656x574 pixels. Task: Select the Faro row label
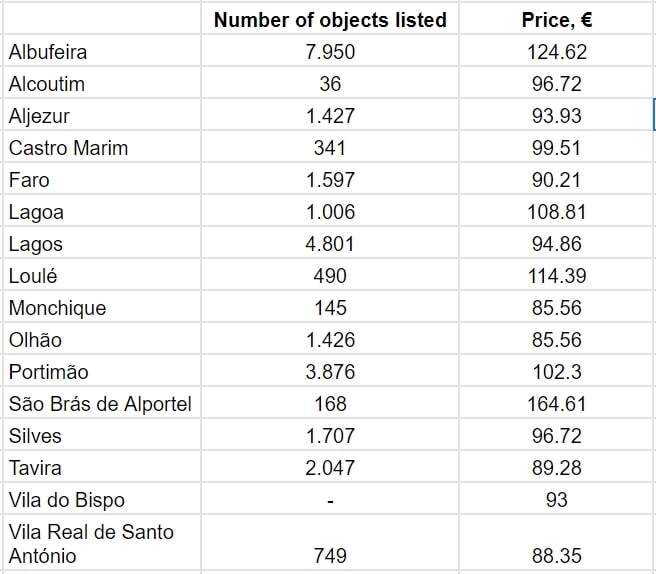coord(29,180)
